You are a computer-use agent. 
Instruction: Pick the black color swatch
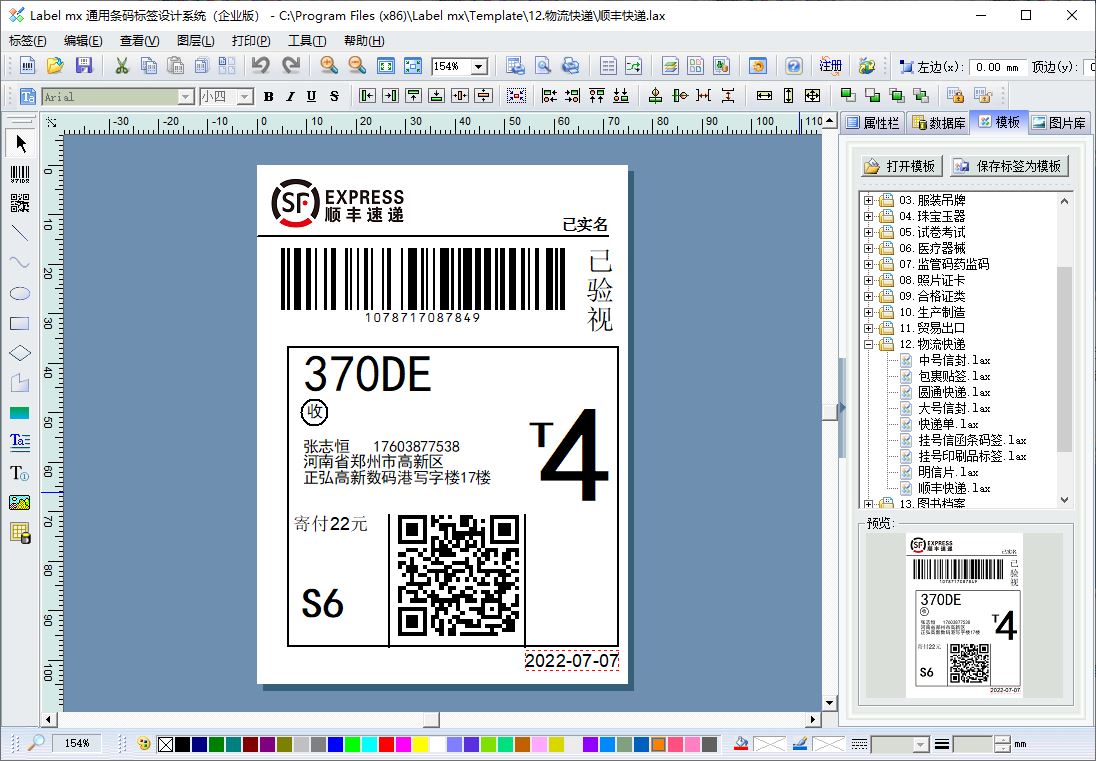[x=182, y=744]
